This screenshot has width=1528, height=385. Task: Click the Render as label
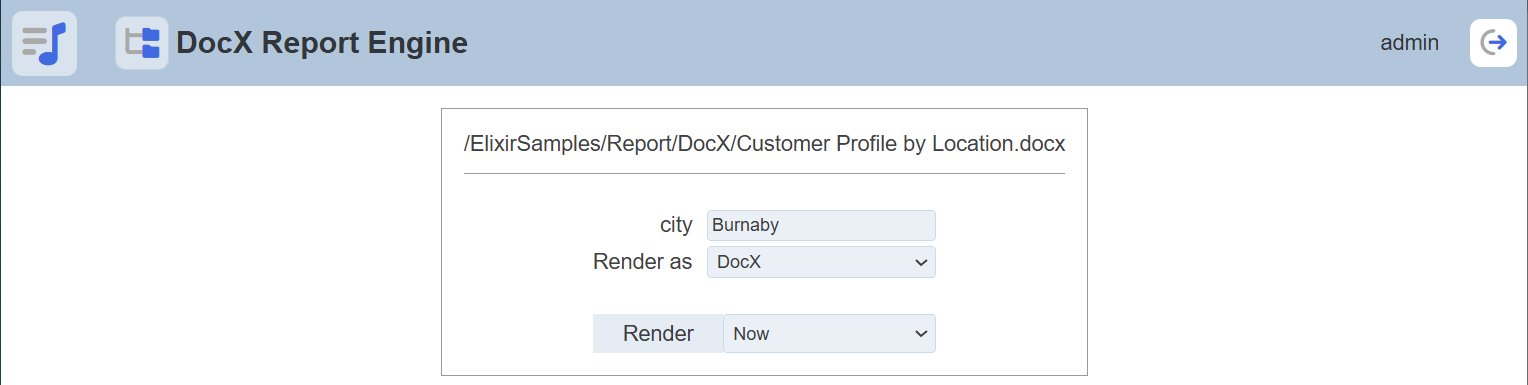[642, 262]
